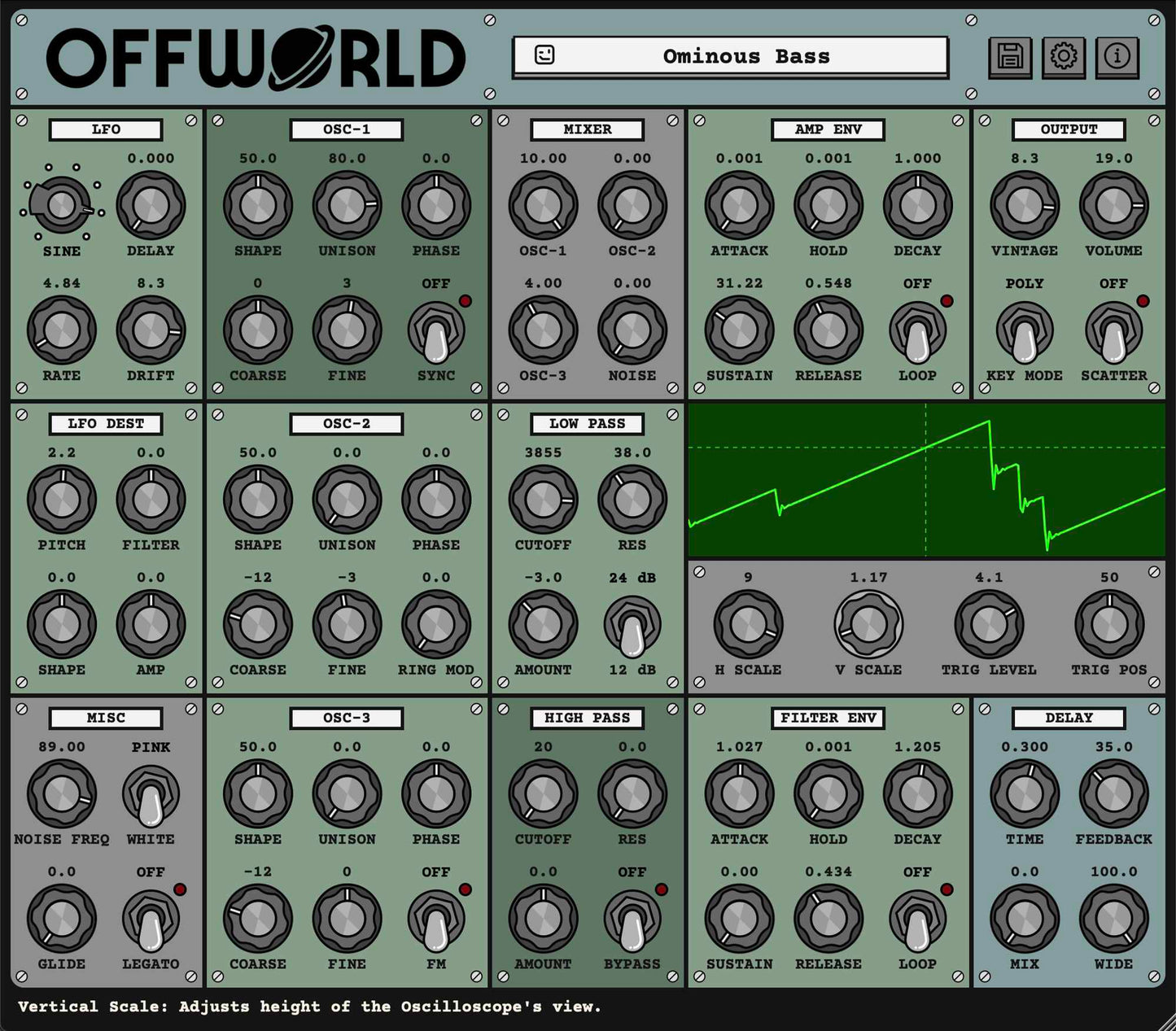
Task: Toggle the high pass BYPASS switch
Action: point(632,920)
